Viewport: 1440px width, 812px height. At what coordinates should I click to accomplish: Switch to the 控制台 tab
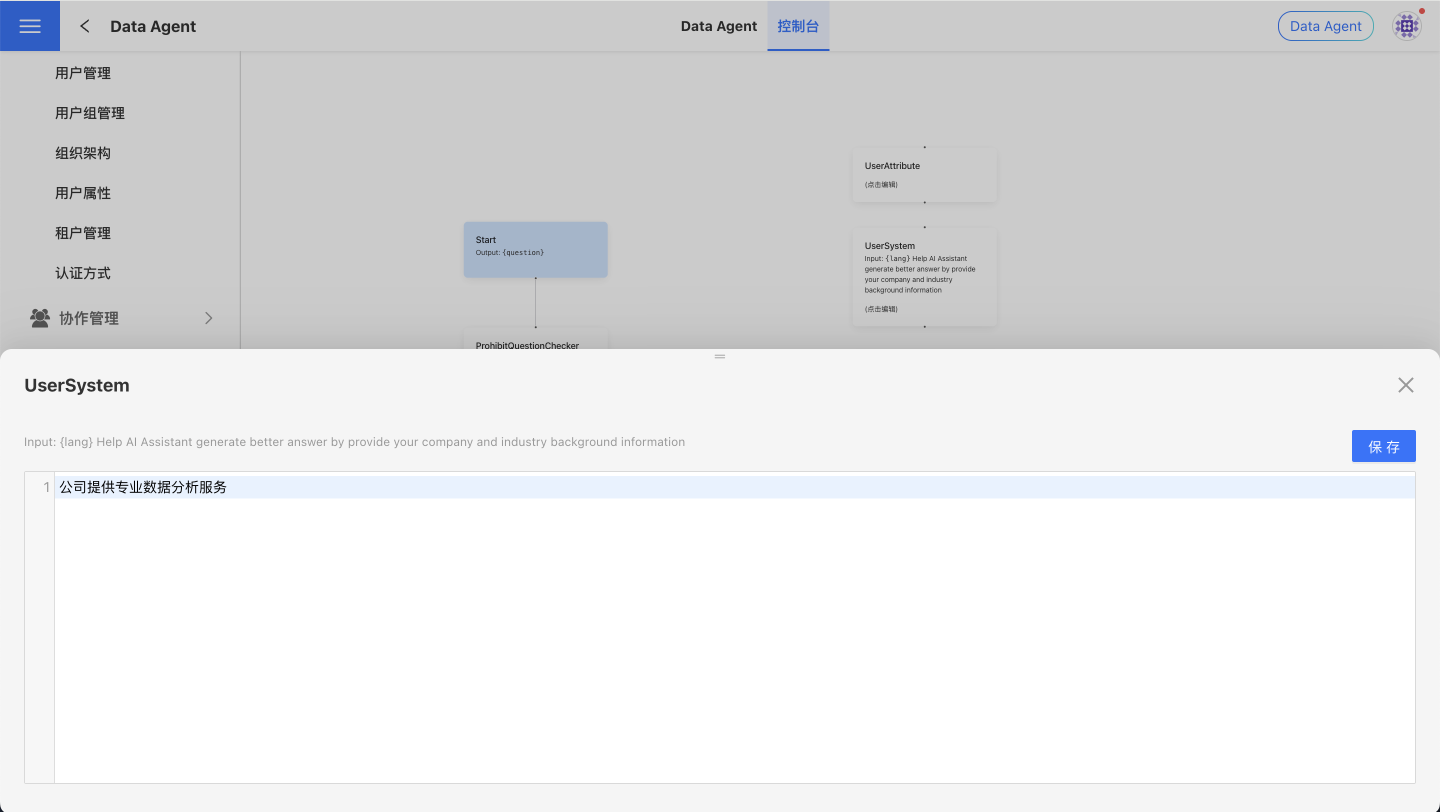tap(798, 26)
